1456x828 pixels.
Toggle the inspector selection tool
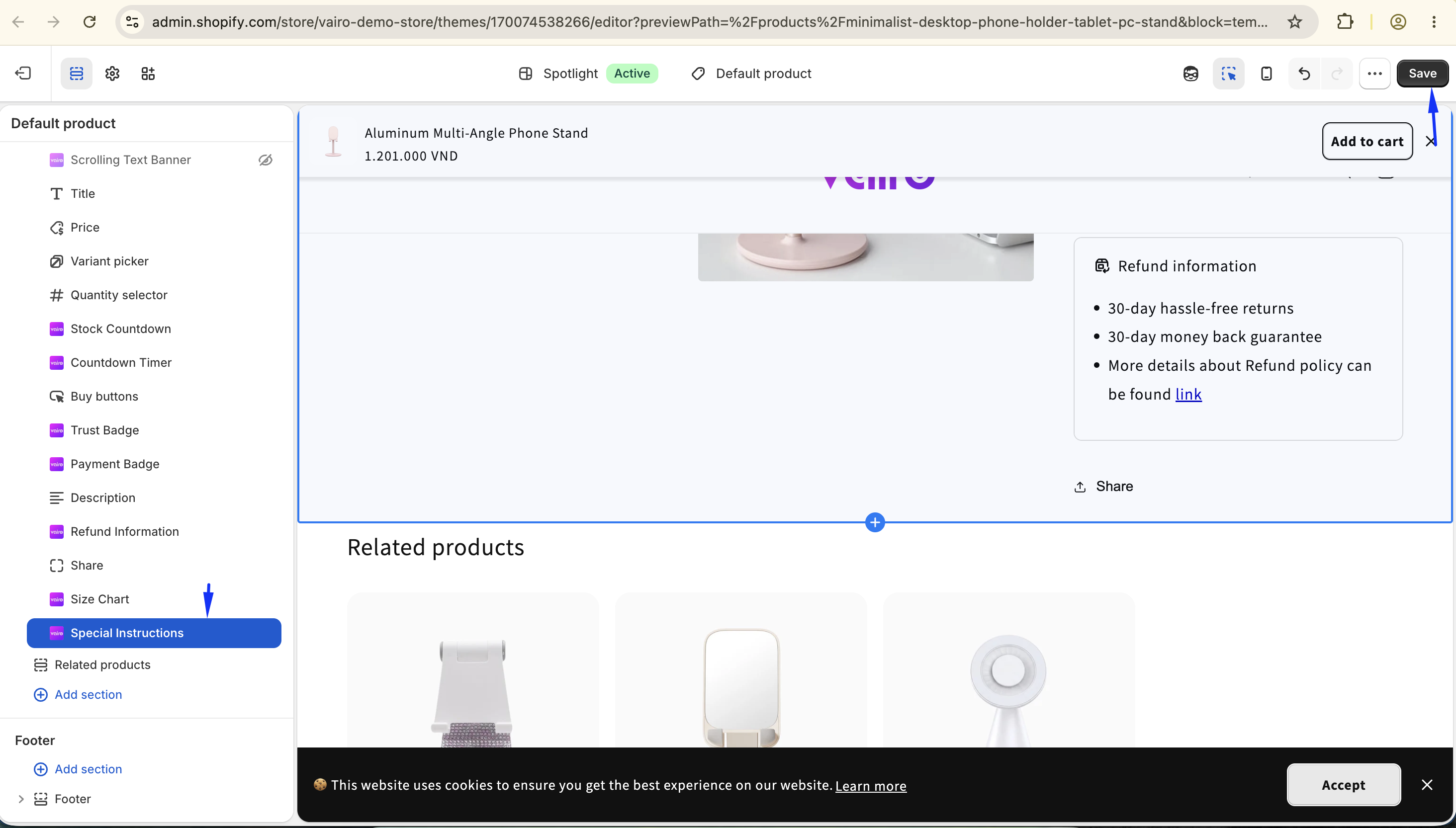tap(1228, 74)
